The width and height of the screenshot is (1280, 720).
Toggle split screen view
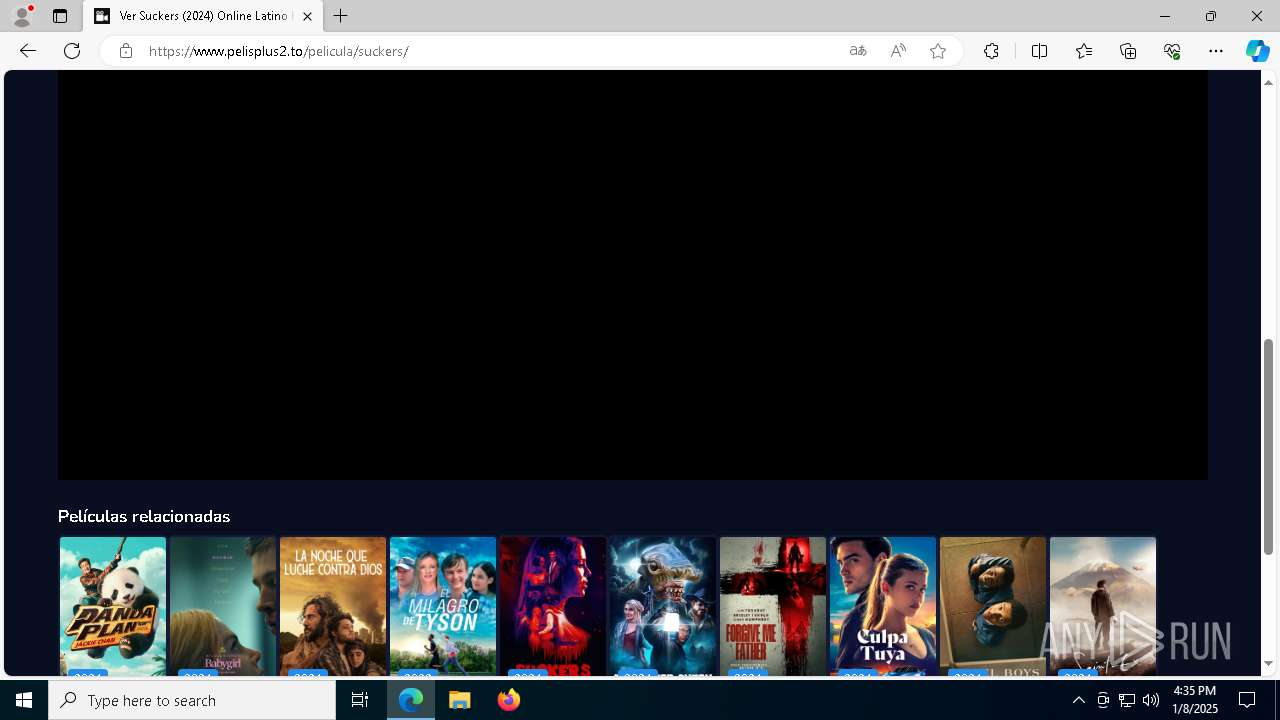(x=1039, y=51)
